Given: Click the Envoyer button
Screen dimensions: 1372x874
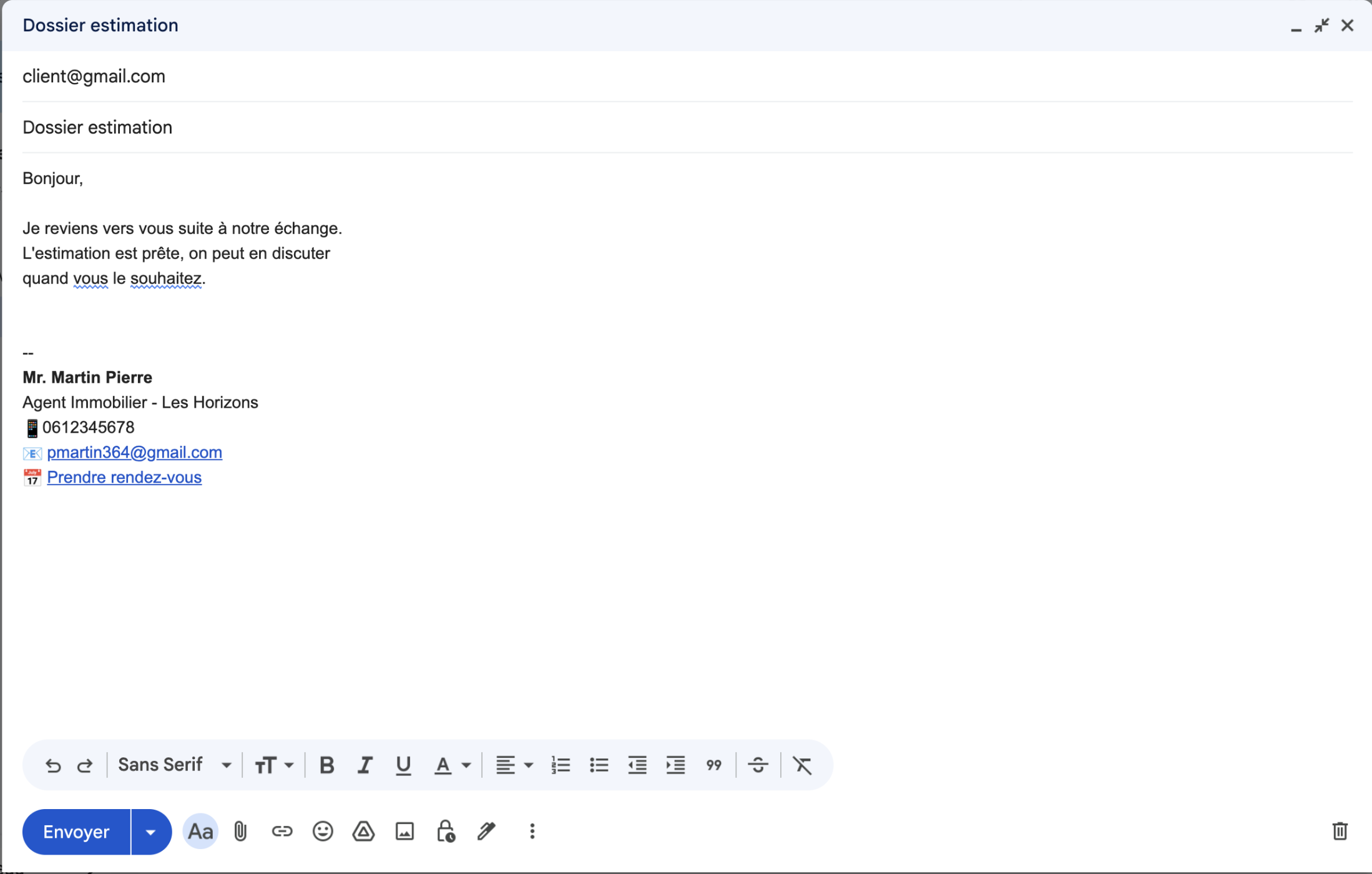Looking at the screenshot, I should coord(76,832).
